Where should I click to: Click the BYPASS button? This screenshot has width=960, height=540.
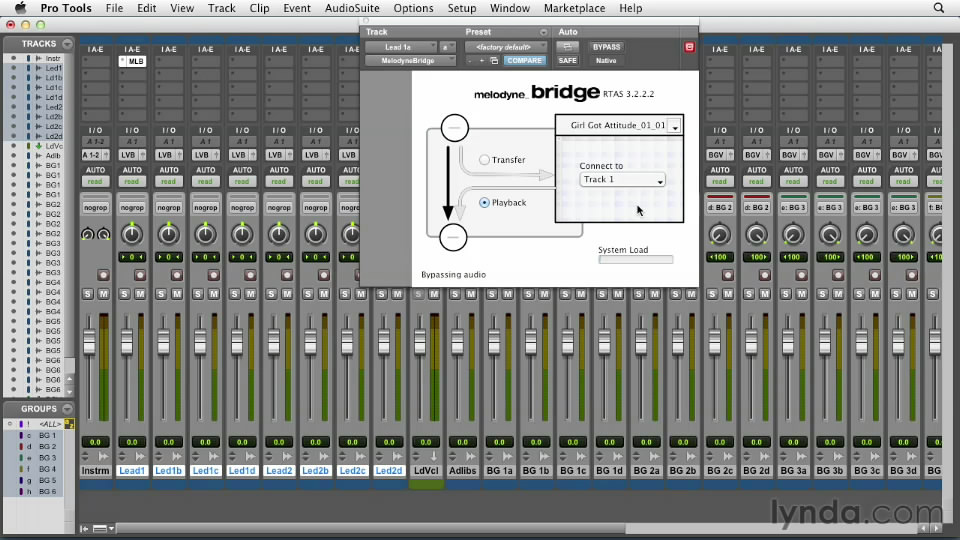[x=606, y=47]
